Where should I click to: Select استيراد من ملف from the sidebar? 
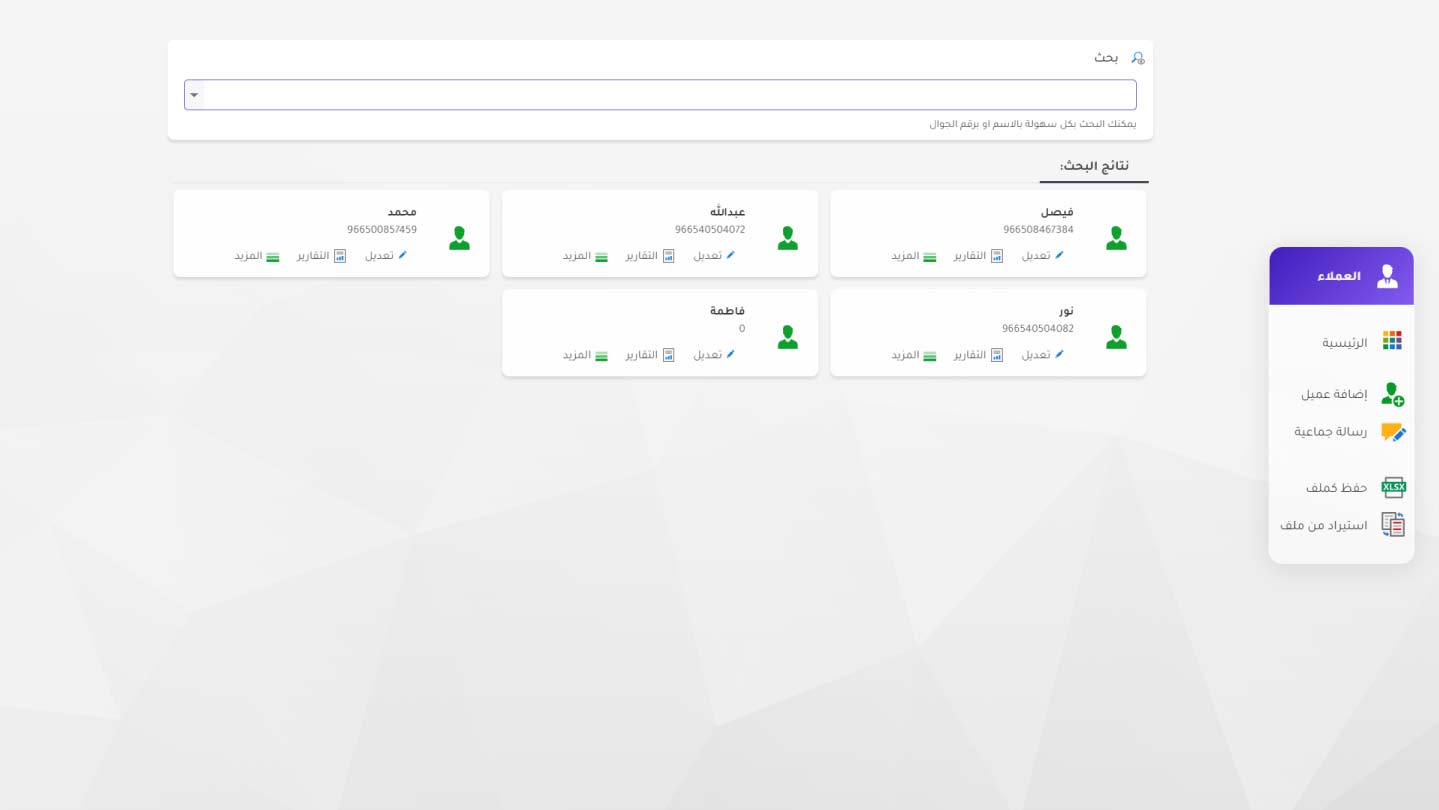(x=1322, y=524)
